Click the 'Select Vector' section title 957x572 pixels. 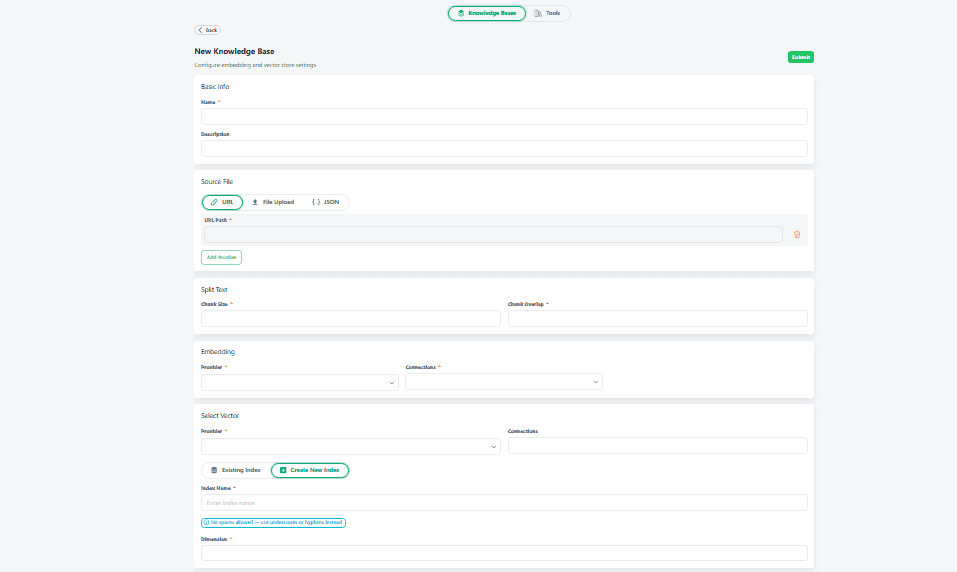pyautogui.click(x=220, y=416)
